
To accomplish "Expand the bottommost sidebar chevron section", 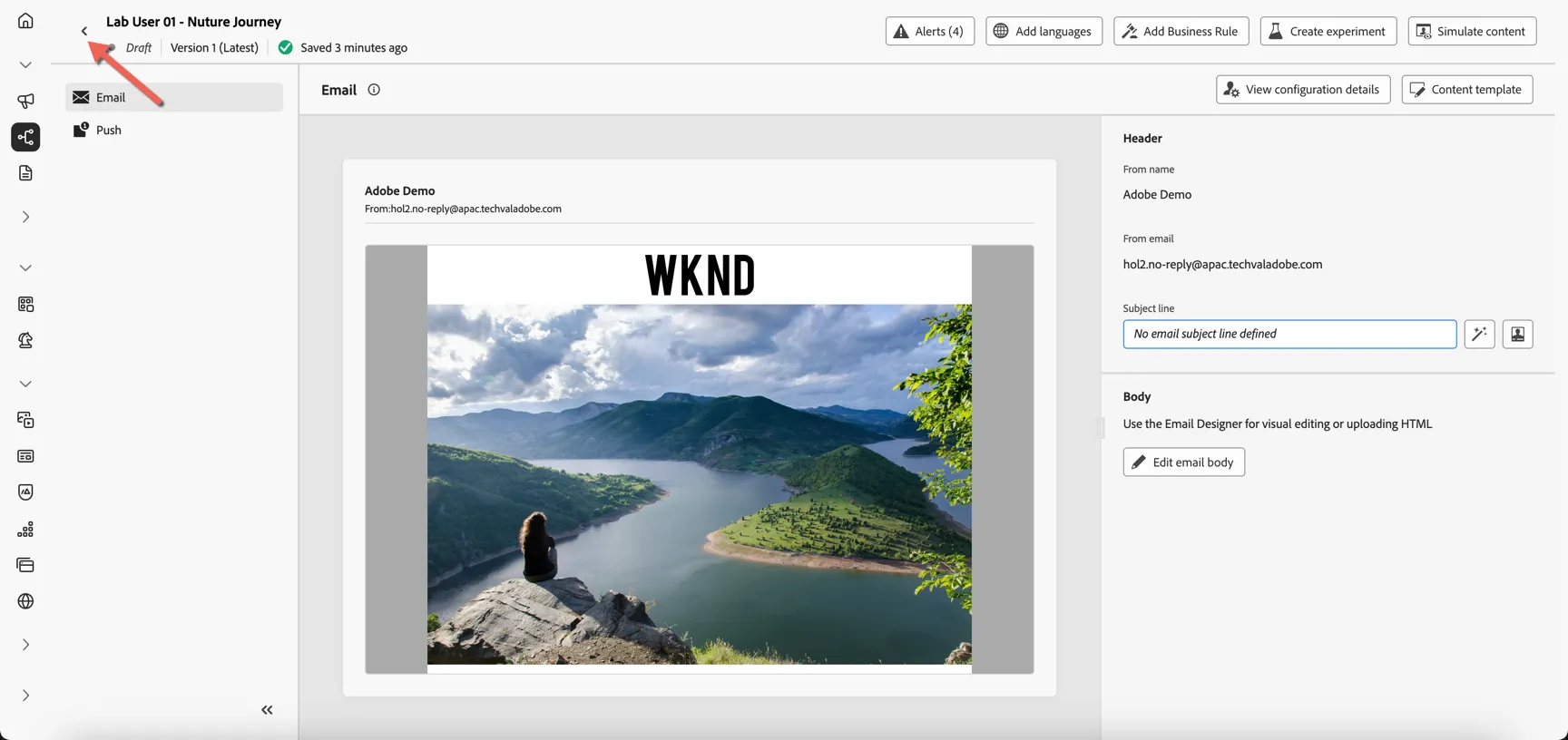I will click(x=25, y=696).
